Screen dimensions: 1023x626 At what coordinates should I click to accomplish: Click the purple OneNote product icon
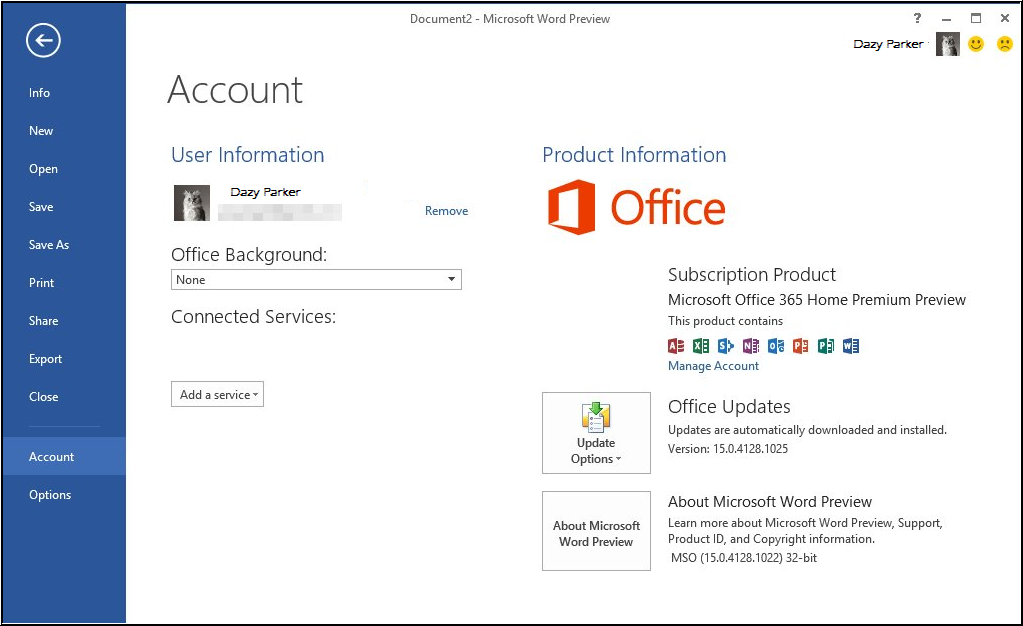[751, 345]
